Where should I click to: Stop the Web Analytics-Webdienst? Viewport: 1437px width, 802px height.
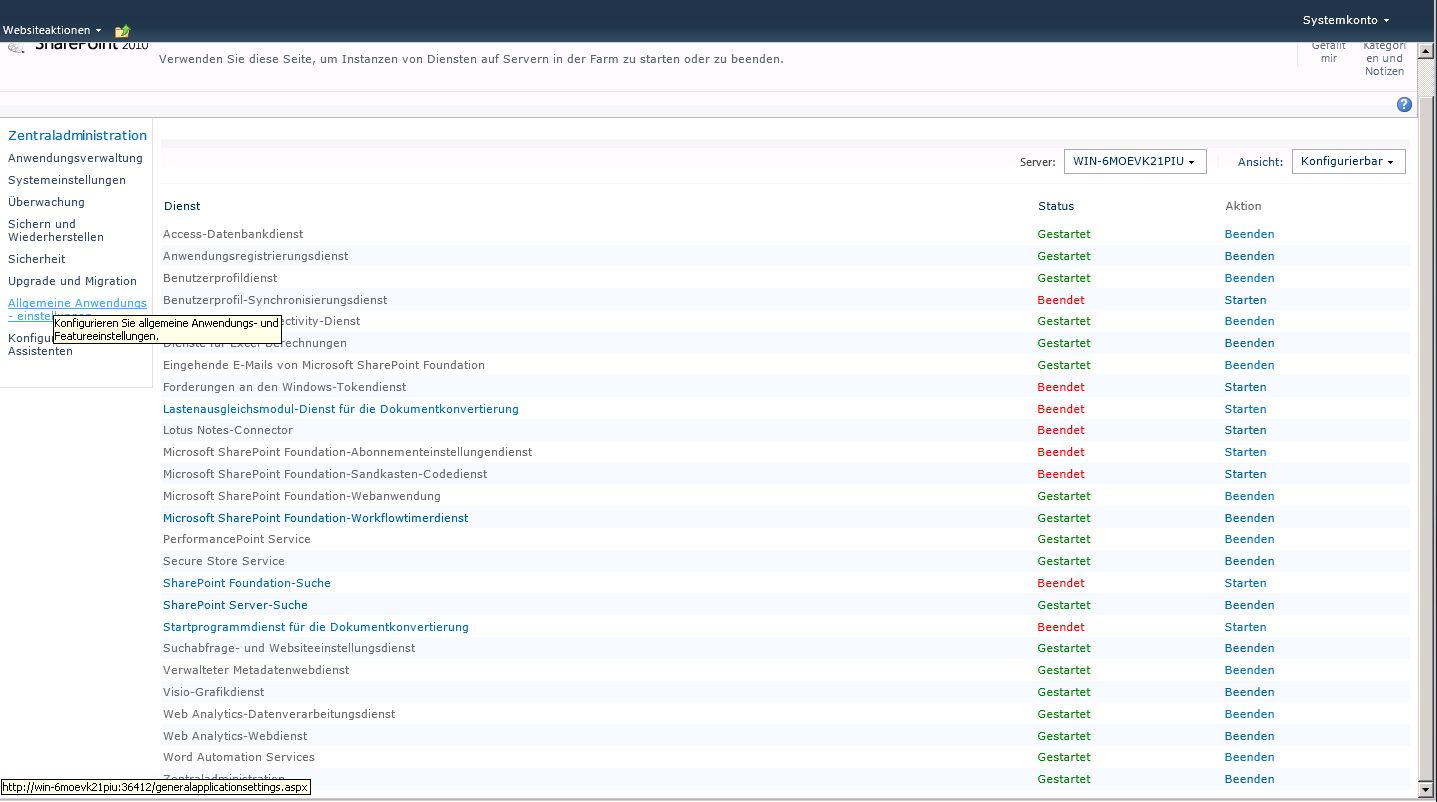[1249, 736]
